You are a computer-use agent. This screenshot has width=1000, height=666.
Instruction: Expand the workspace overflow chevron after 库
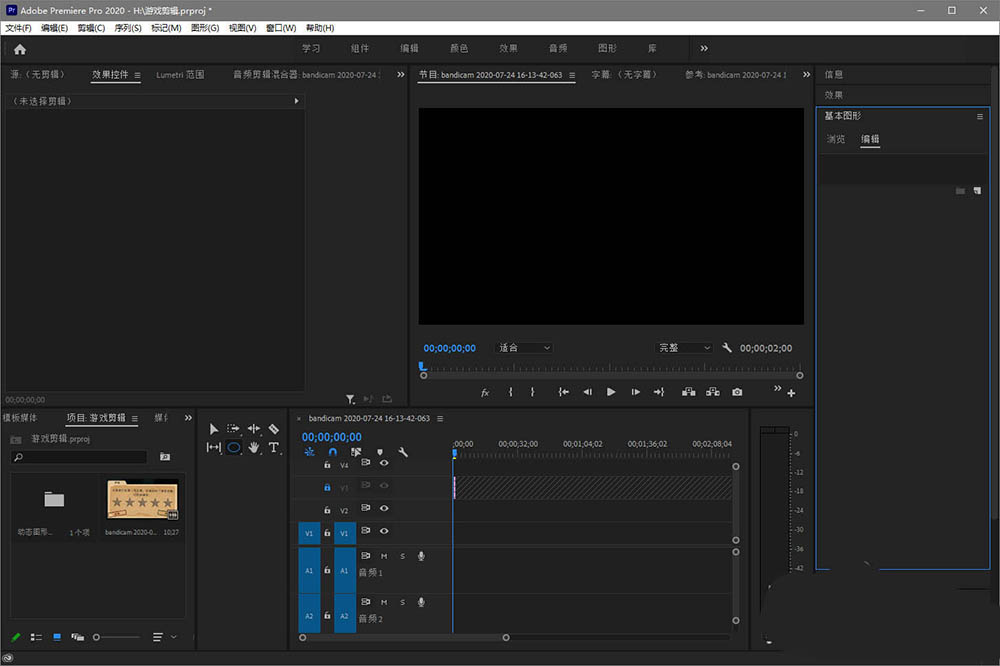coord(704,48)
